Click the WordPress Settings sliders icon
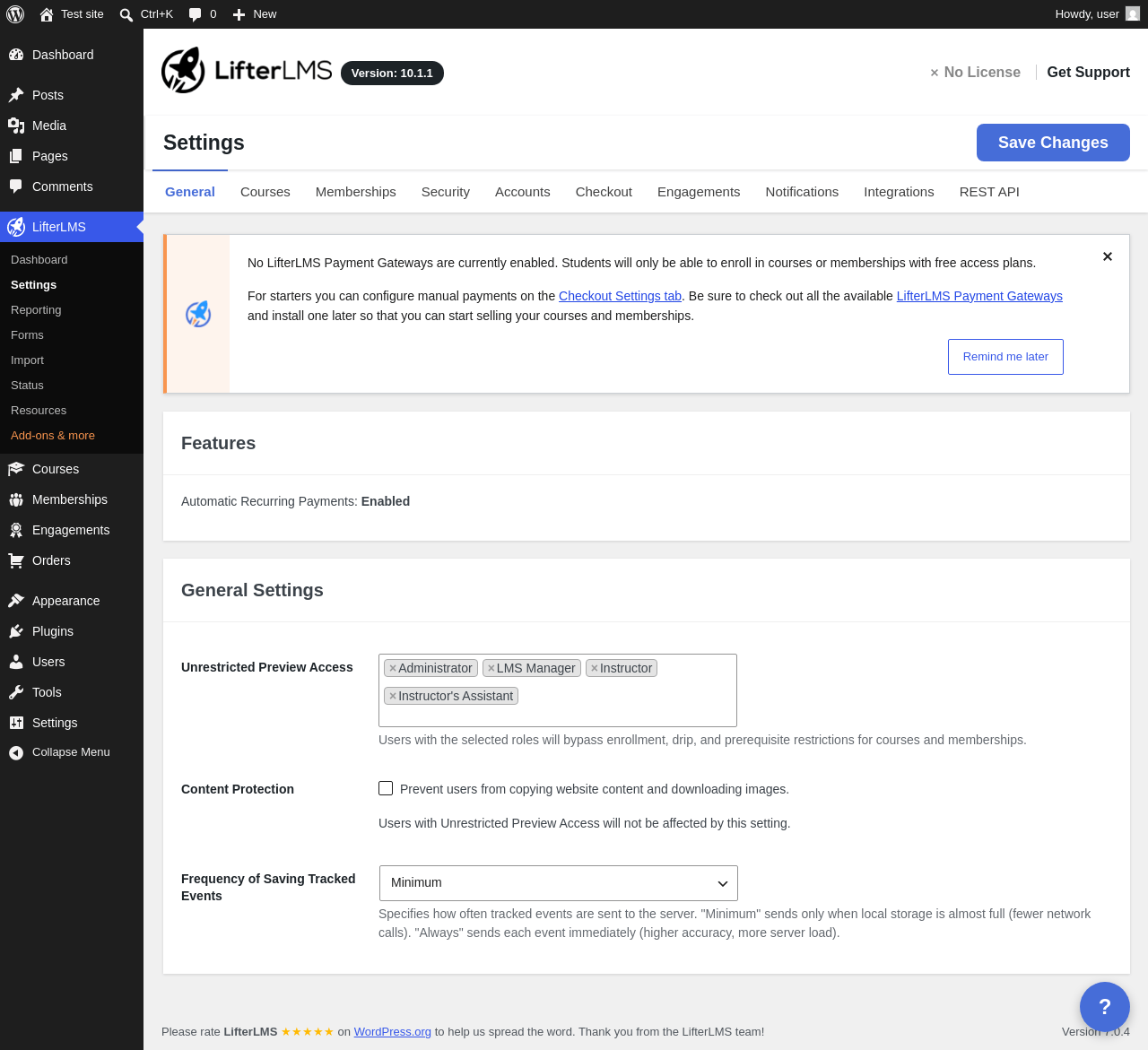 (16, 723)
